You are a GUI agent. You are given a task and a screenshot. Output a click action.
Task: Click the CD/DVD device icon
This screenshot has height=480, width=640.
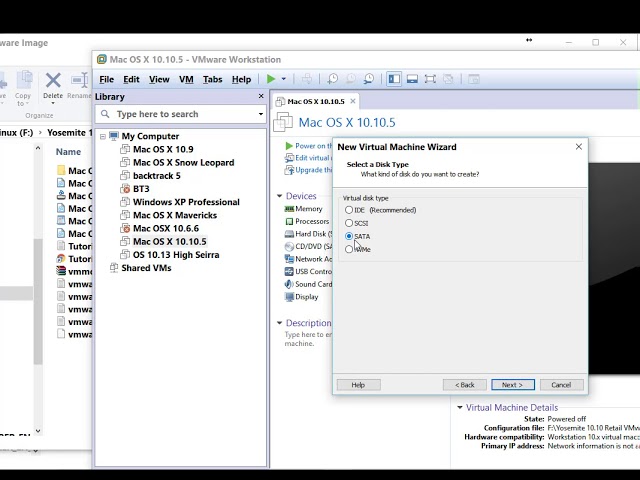(x=289, y=247)
